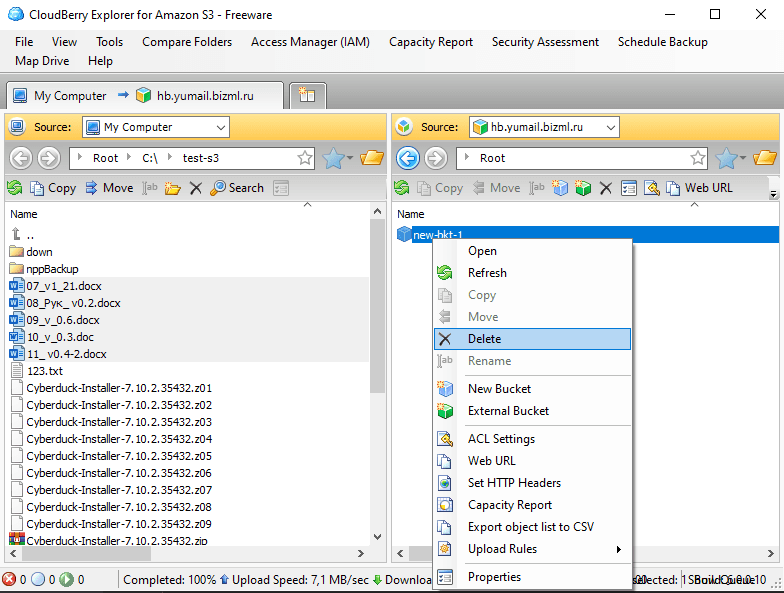The height and width of the screenshot is (593, 784).
Task: Select External Bucket in context menu
Action: [x=532, y=411]
